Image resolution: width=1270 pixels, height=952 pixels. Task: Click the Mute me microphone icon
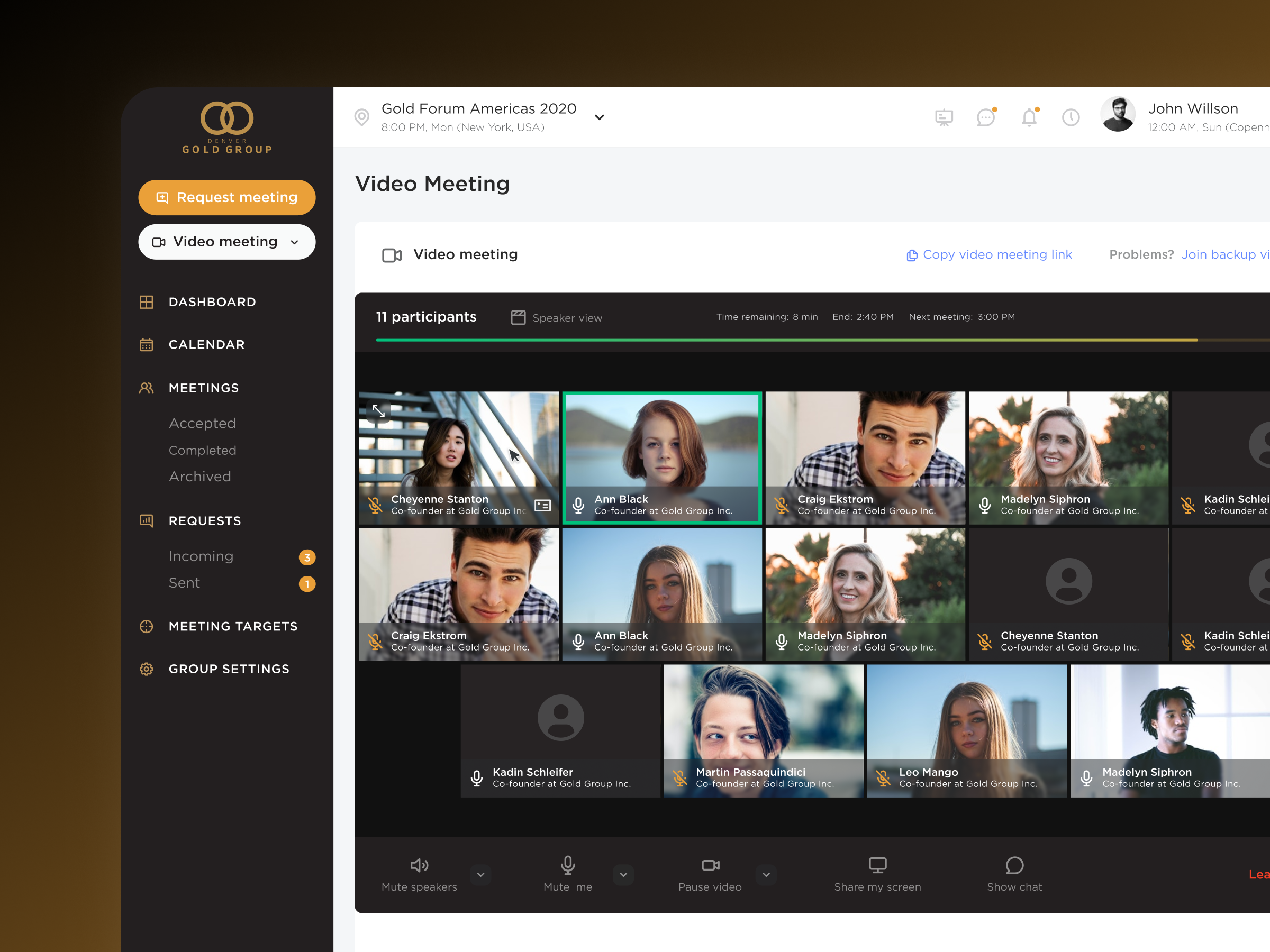[x=567, y=865]
